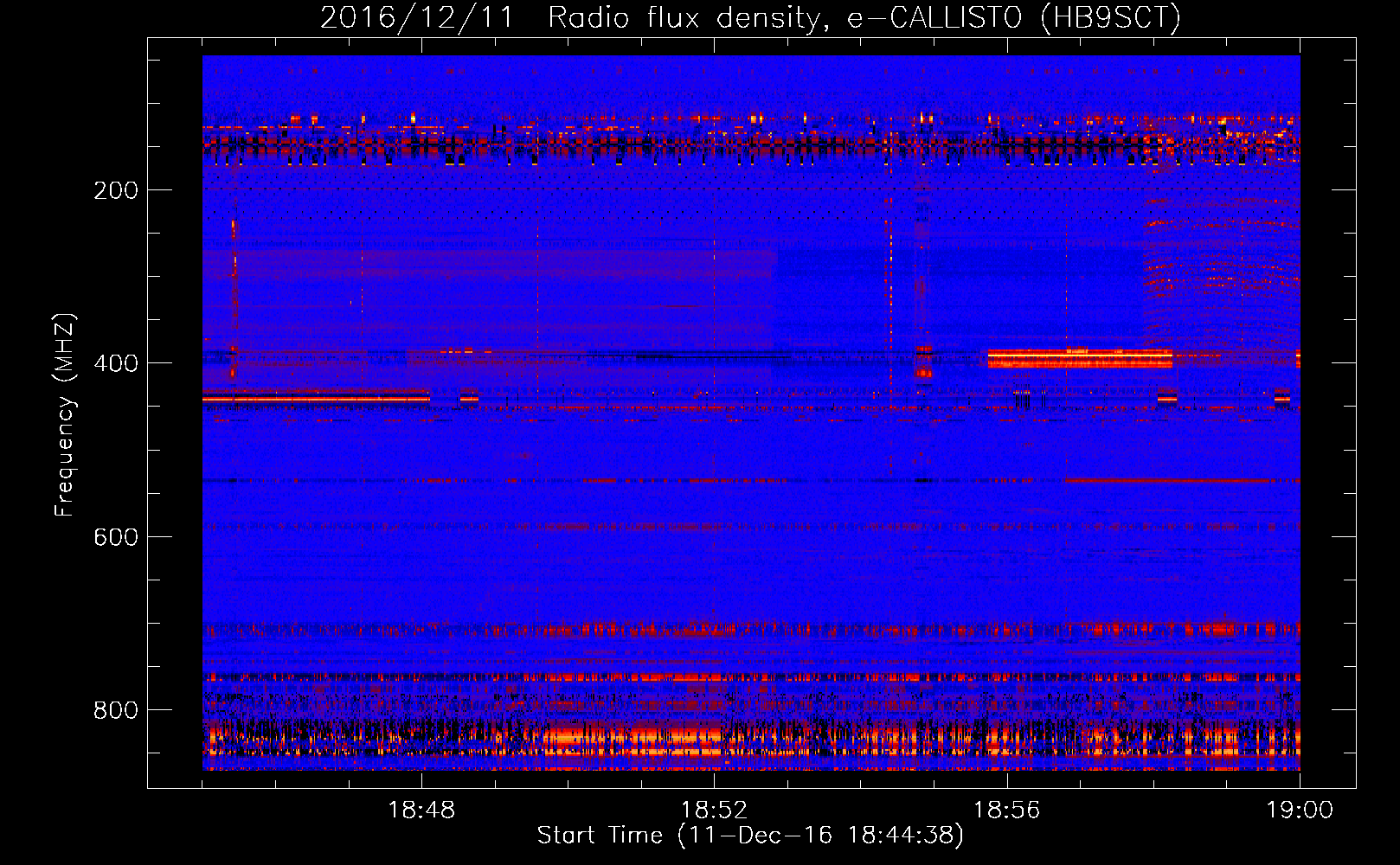
Task: Click the 18:52 time tick label
Action: [714, 811]
